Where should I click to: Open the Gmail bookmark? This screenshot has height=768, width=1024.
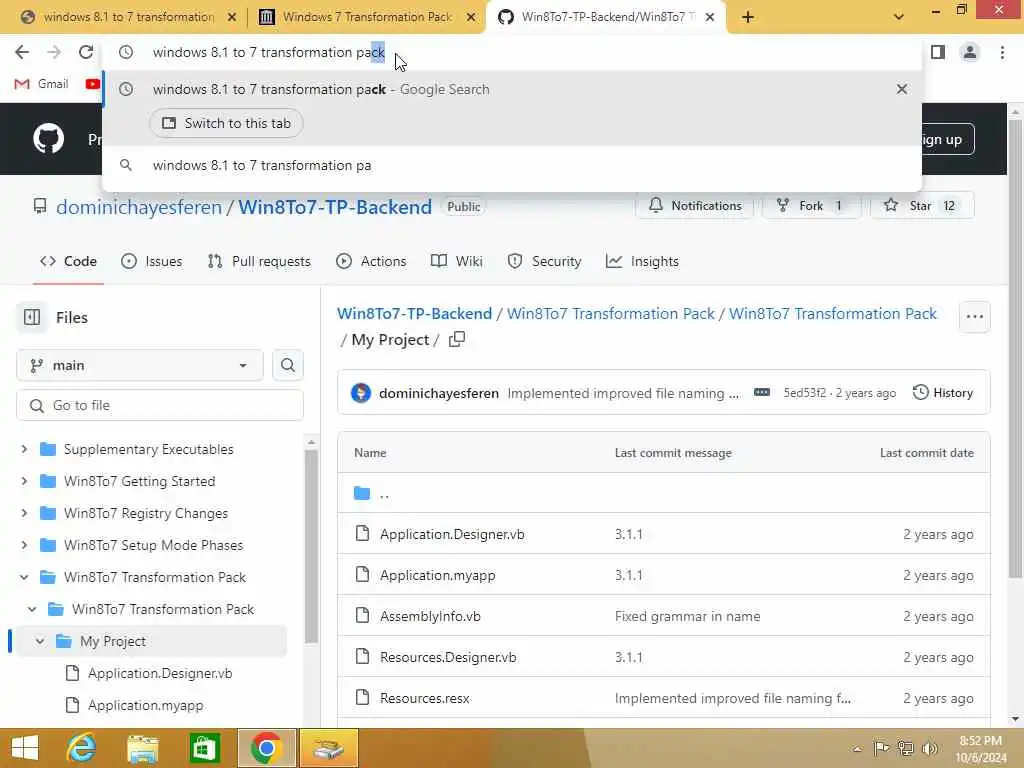coord(41,84)
